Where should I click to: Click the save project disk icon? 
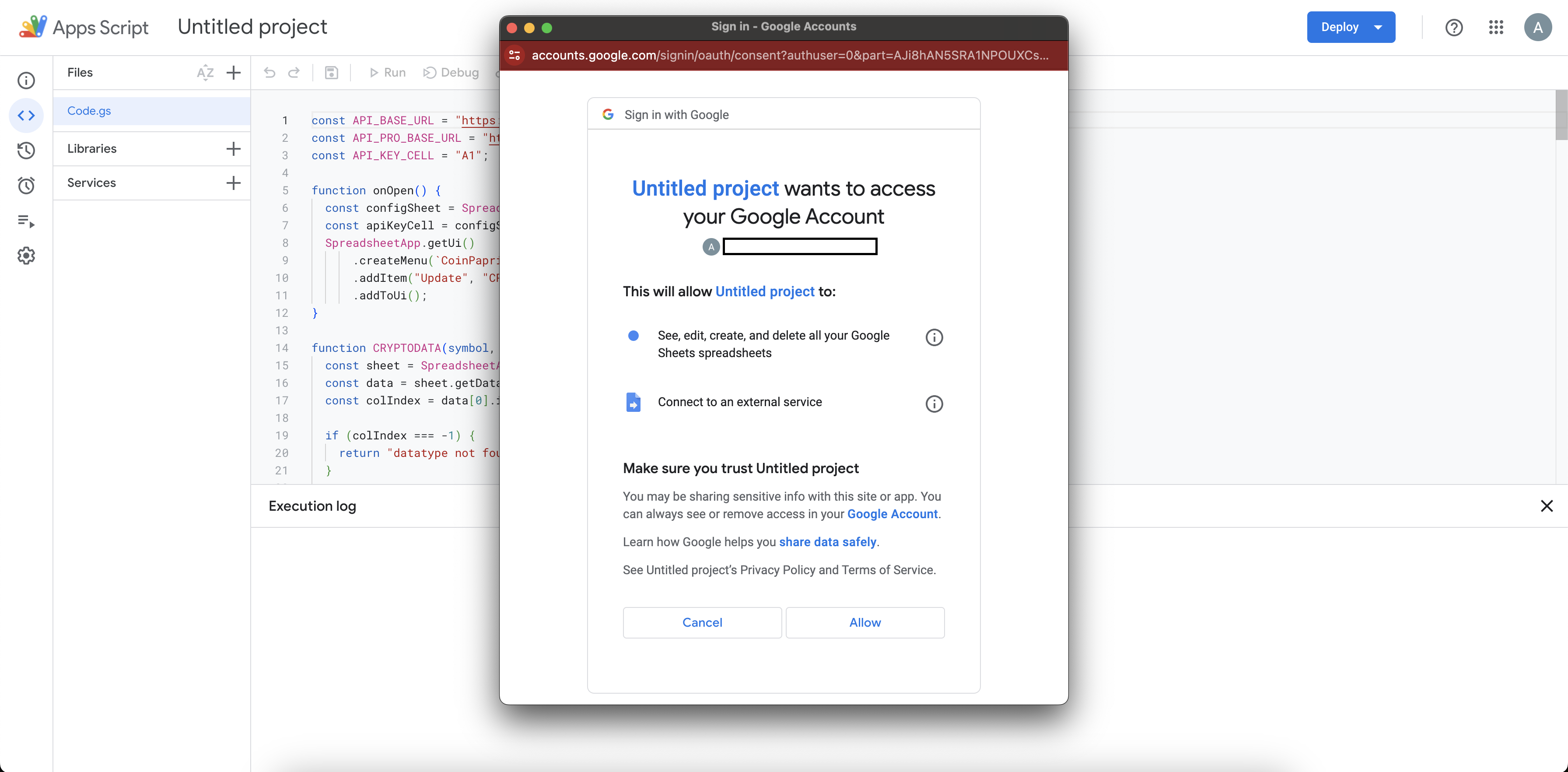click(x=331, y=73)
